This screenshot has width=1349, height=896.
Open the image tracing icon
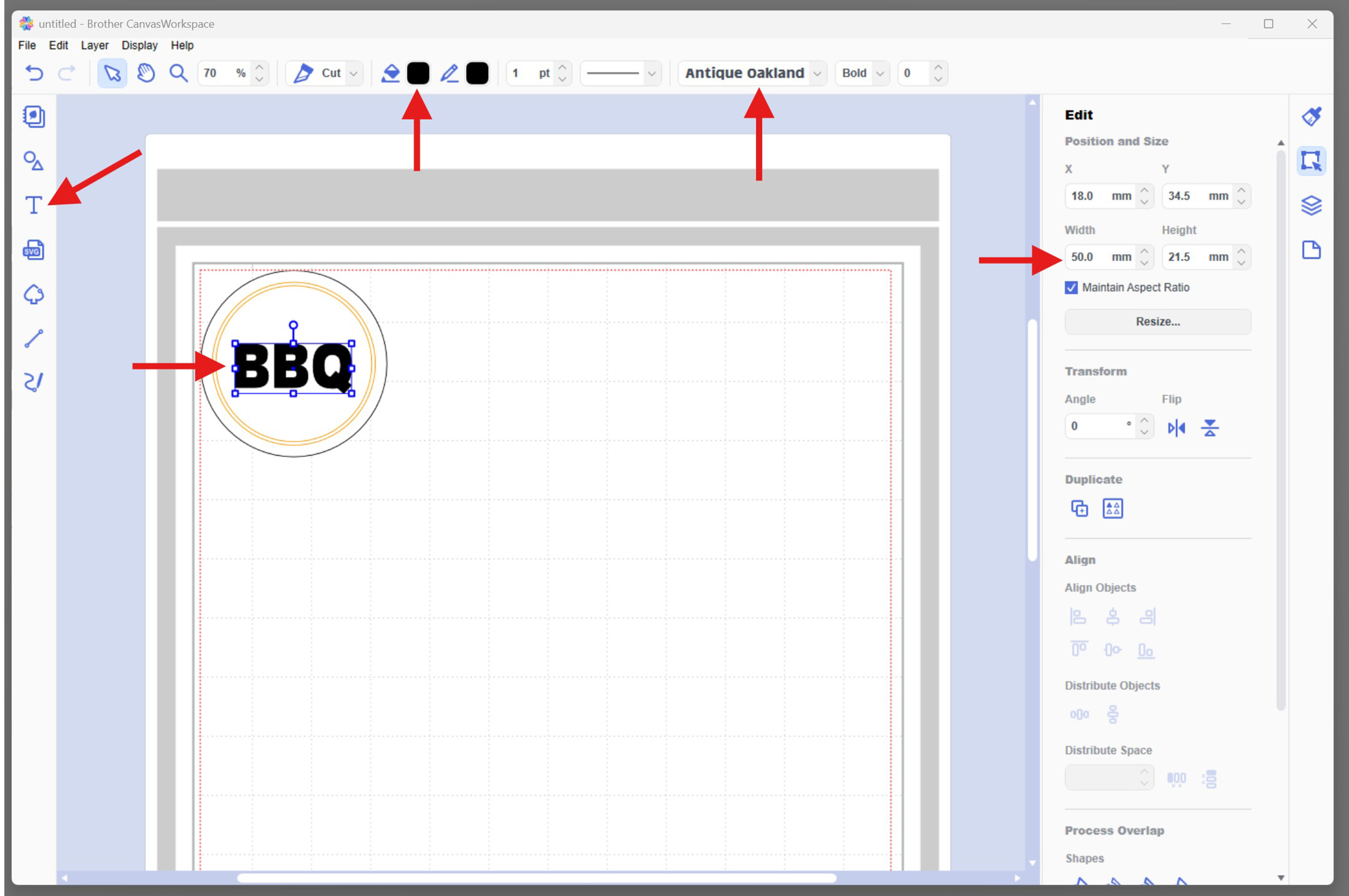(x=34, y=294)
